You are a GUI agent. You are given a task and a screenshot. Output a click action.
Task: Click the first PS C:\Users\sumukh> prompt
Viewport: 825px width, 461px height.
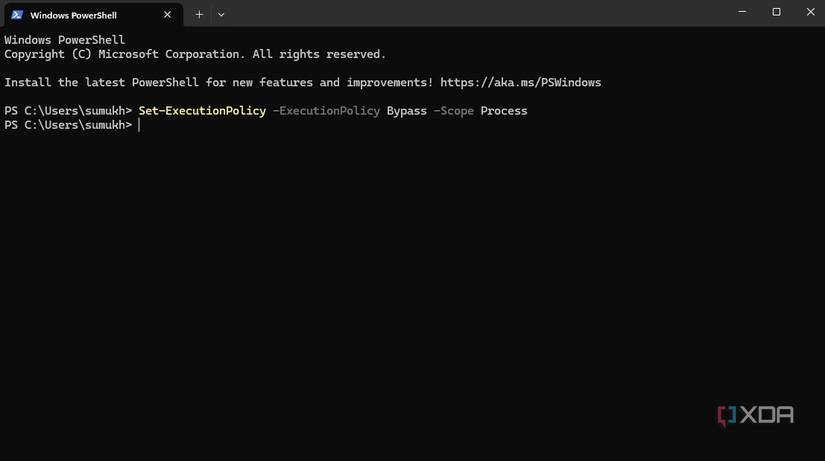(x=68, y=110)
